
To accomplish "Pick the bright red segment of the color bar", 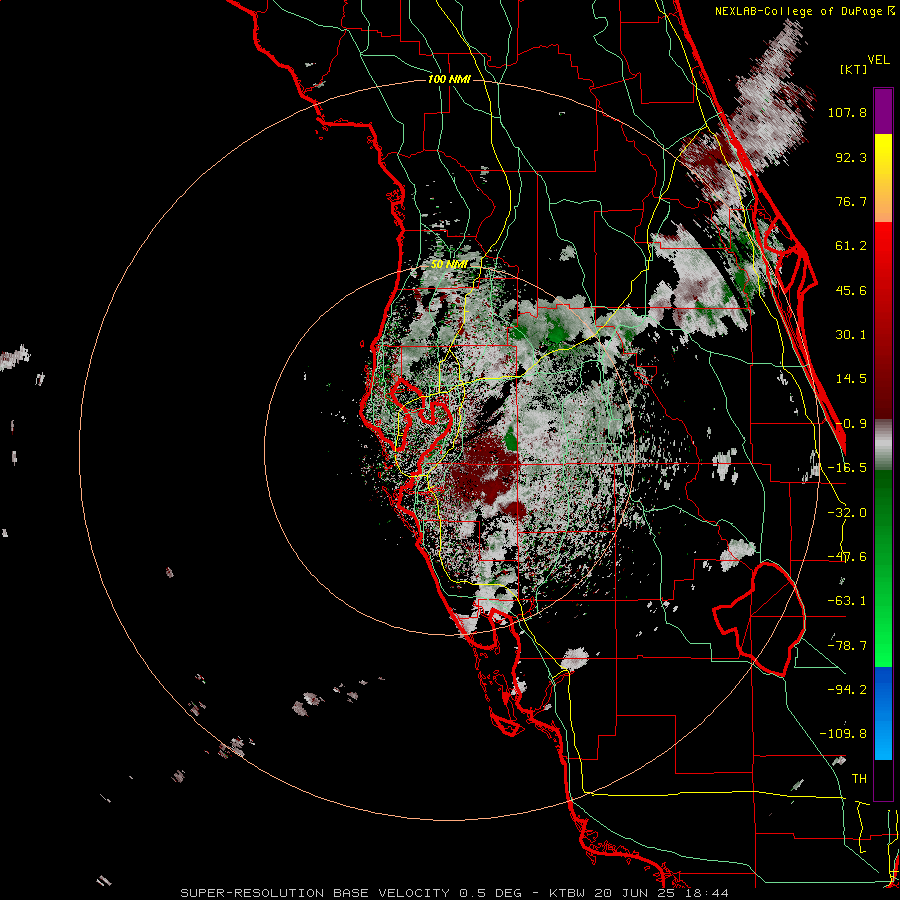I will [883, 247].
